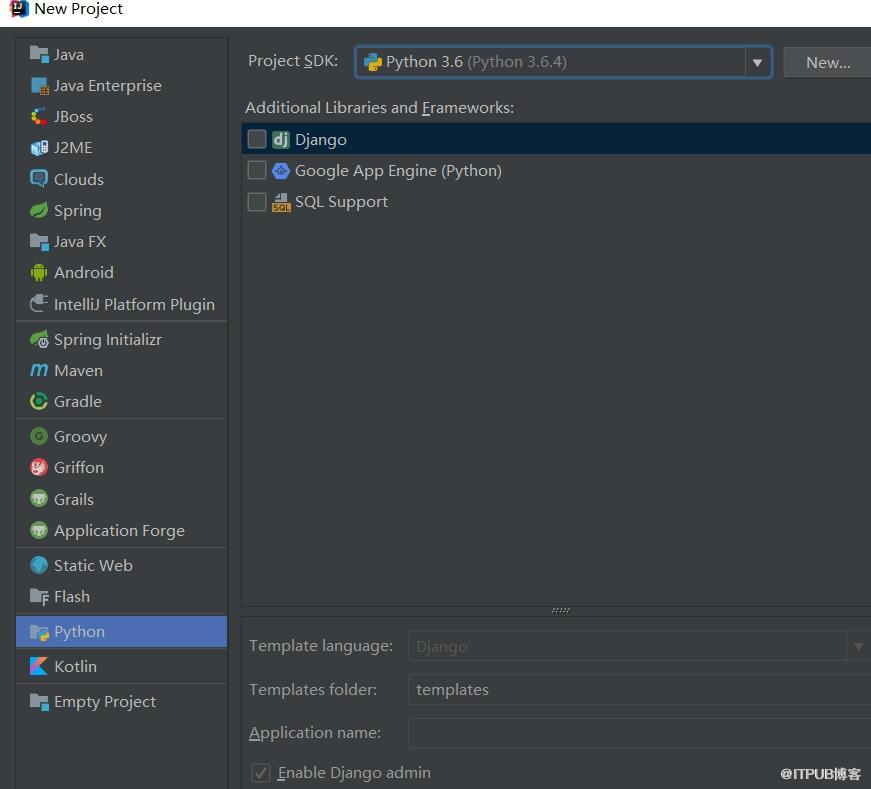This screenshot has width=871, height=789.
Task: Select the Spring leaf icon
Action: 39,210
